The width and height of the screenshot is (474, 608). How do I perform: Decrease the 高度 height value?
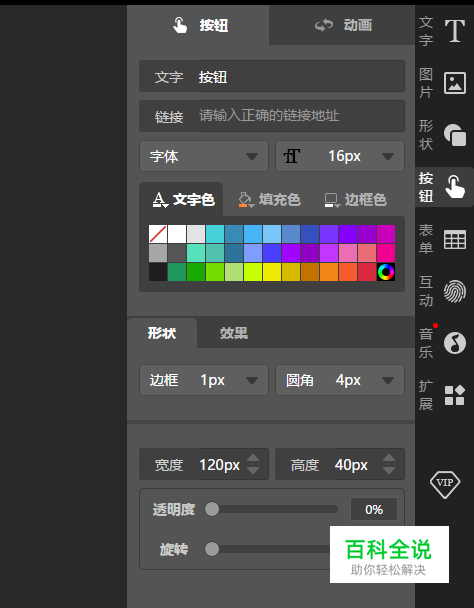389,470
